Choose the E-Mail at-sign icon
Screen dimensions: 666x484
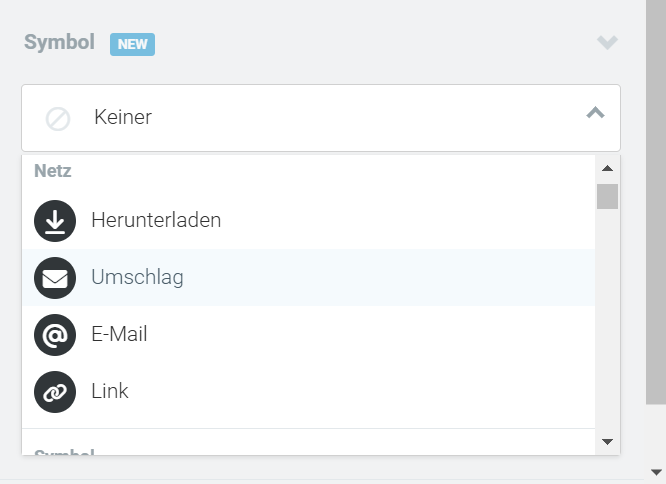[55, 335]
